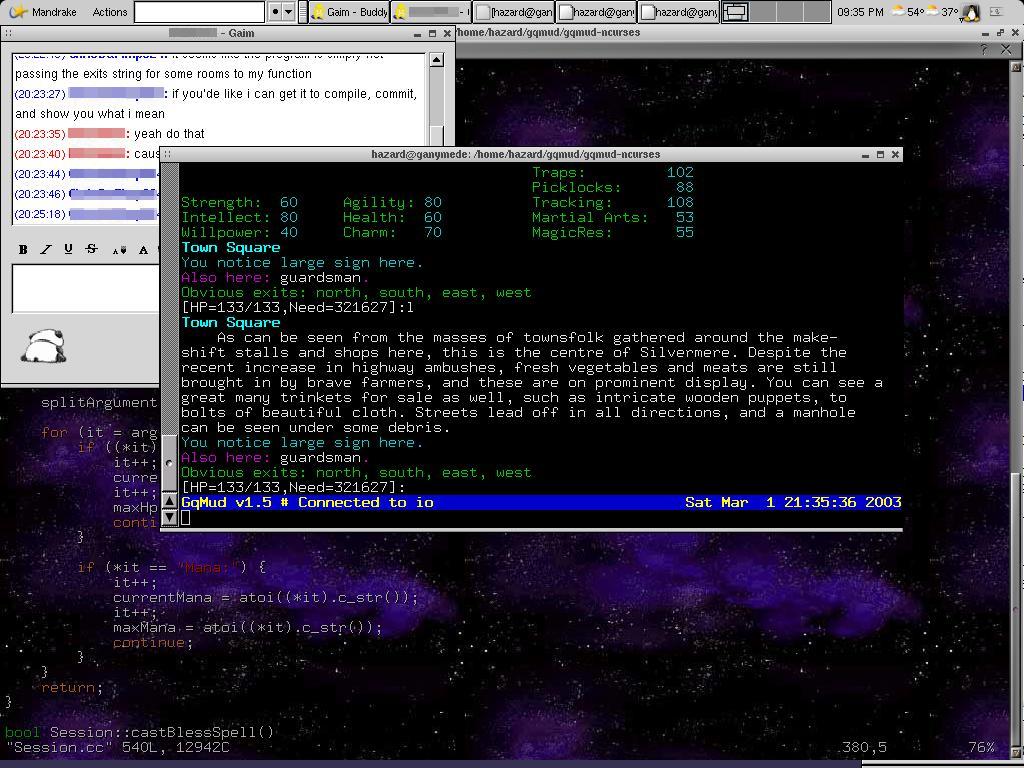Click the normal font size 'A' icon

point(143,249)
